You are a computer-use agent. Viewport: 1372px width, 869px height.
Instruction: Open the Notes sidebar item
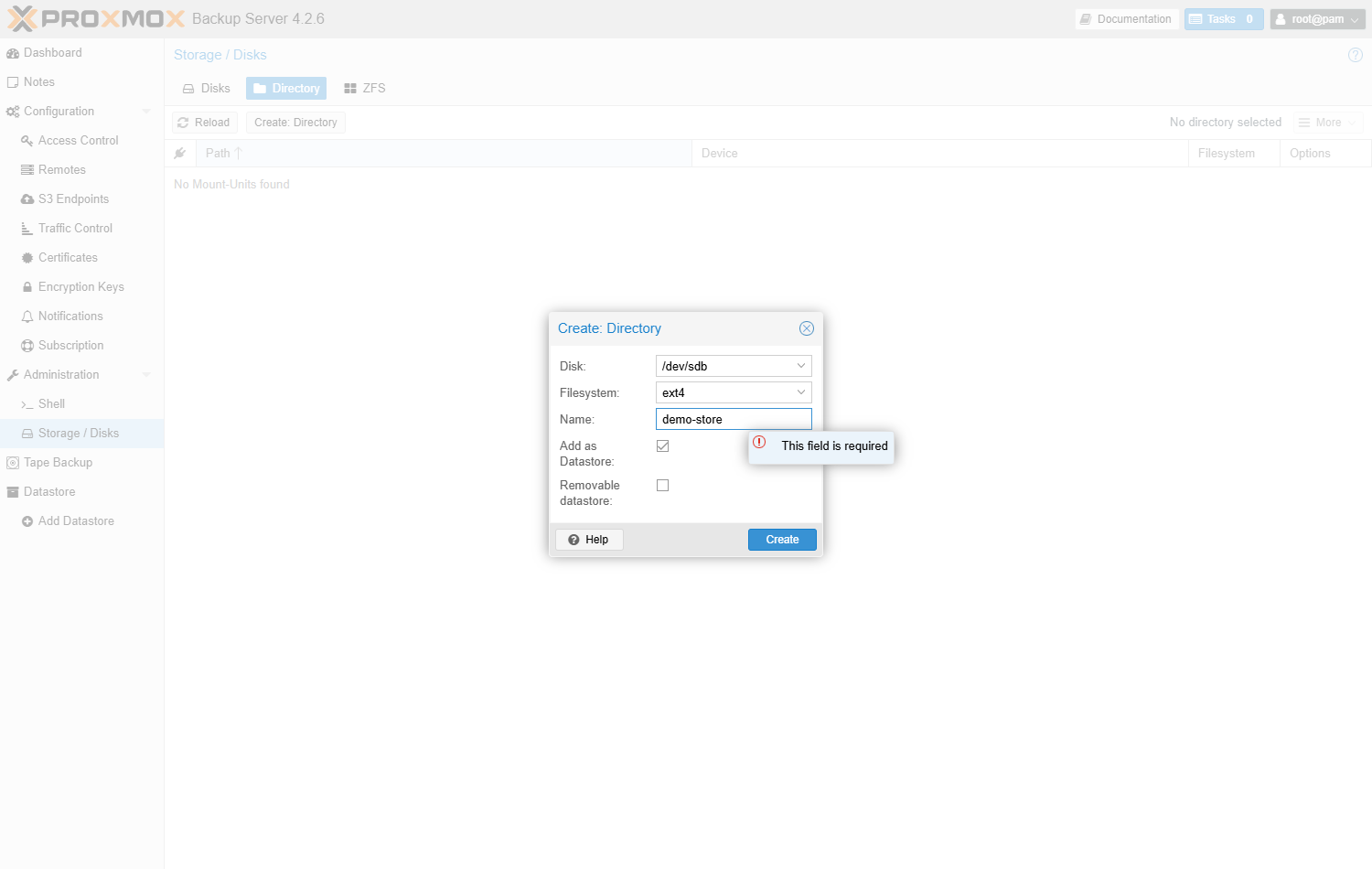coord(81,82)
